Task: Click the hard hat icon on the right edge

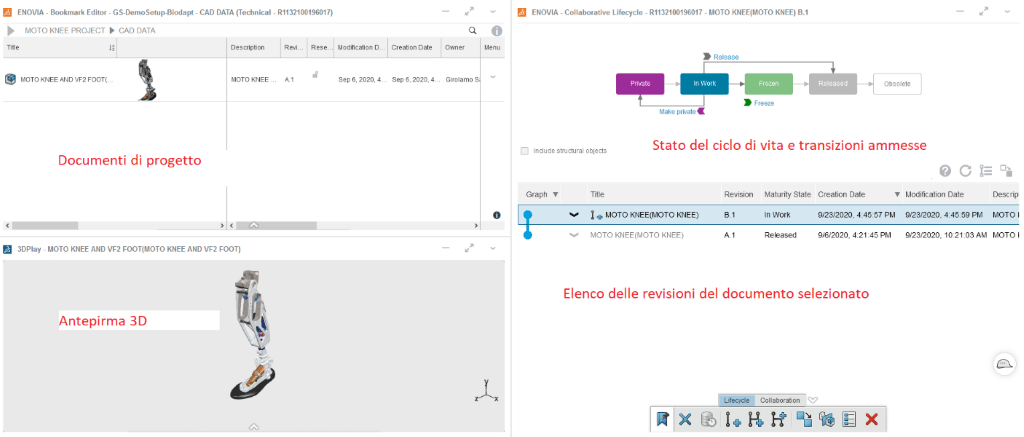Action: [x=1004, y=364]
